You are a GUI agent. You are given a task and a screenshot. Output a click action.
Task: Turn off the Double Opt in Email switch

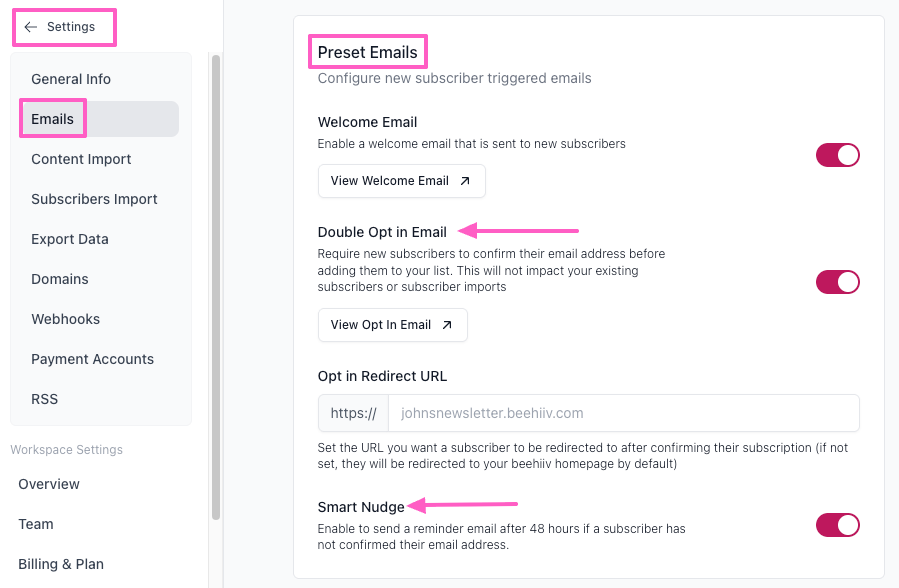(x=837, y=282)
